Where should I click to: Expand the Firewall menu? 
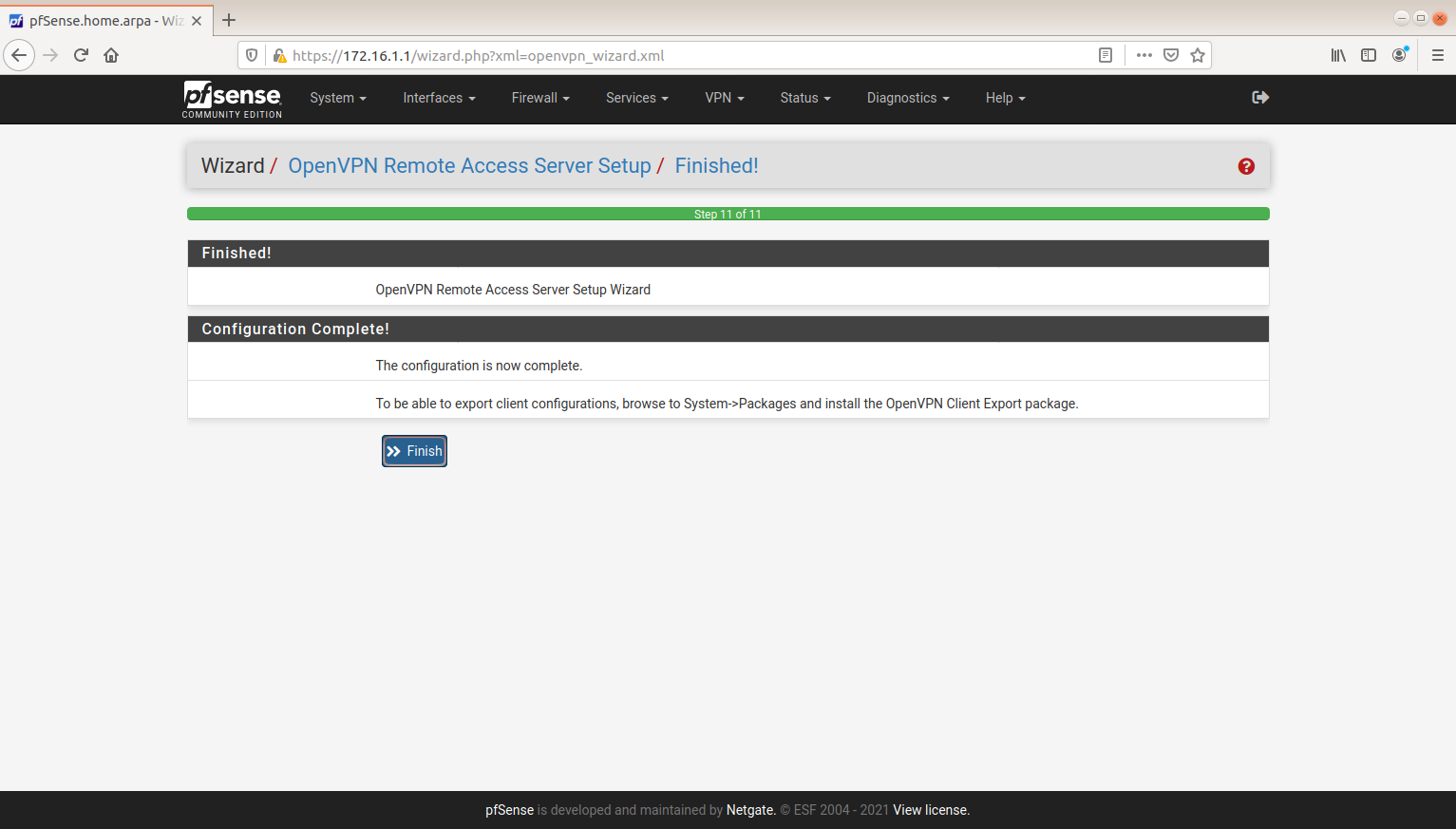pos(540,98)
